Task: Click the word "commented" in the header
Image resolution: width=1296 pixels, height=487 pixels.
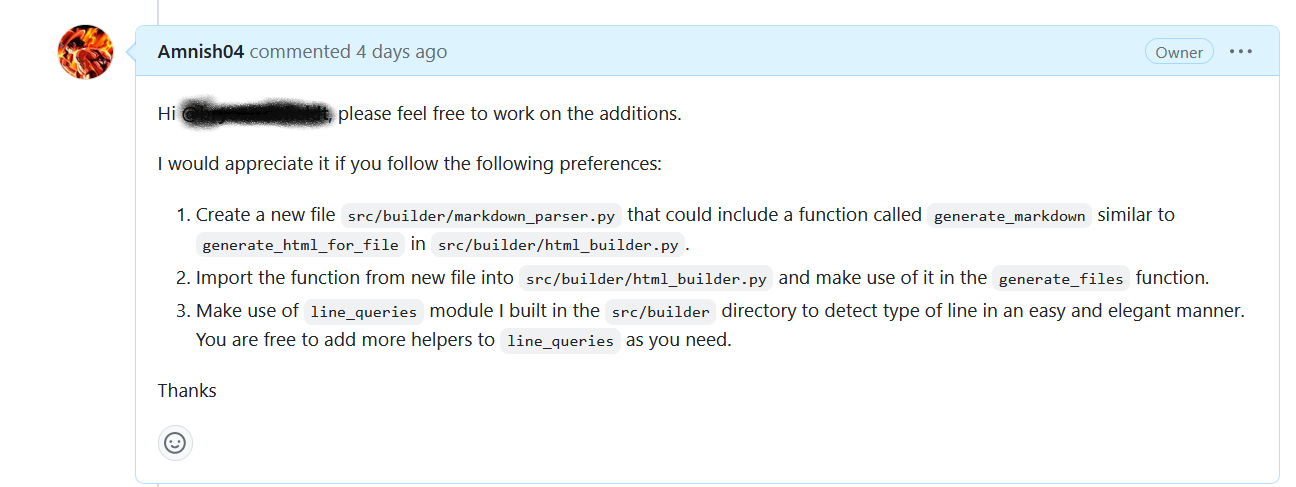Action: coord(300,52)
